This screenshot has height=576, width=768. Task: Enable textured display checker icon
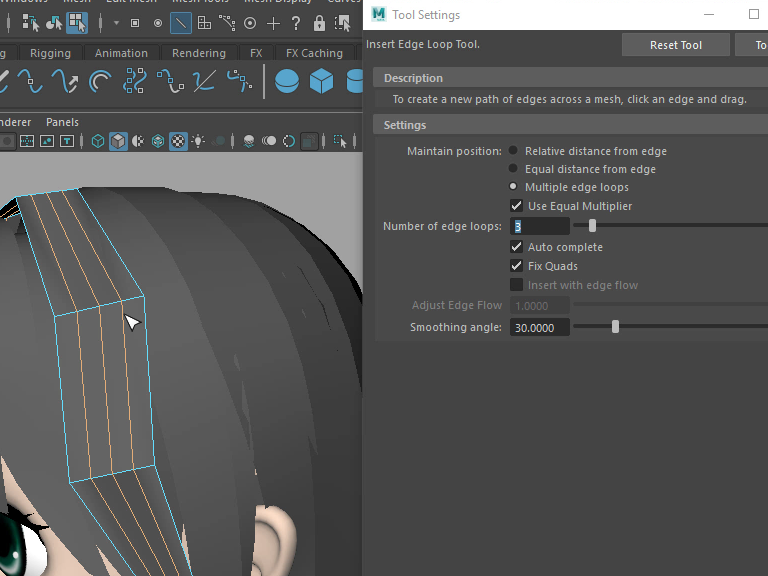178,141
